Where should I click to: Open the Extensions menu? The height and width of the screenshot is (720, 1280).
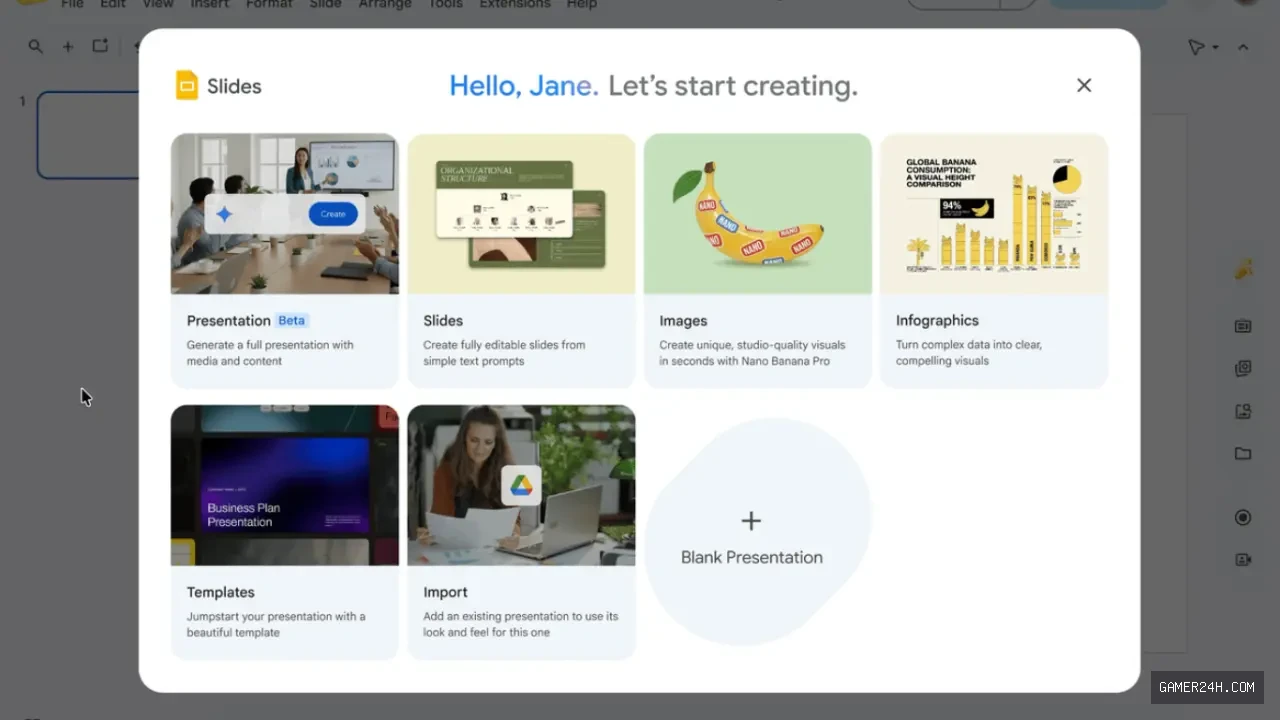tap(514, 4)
